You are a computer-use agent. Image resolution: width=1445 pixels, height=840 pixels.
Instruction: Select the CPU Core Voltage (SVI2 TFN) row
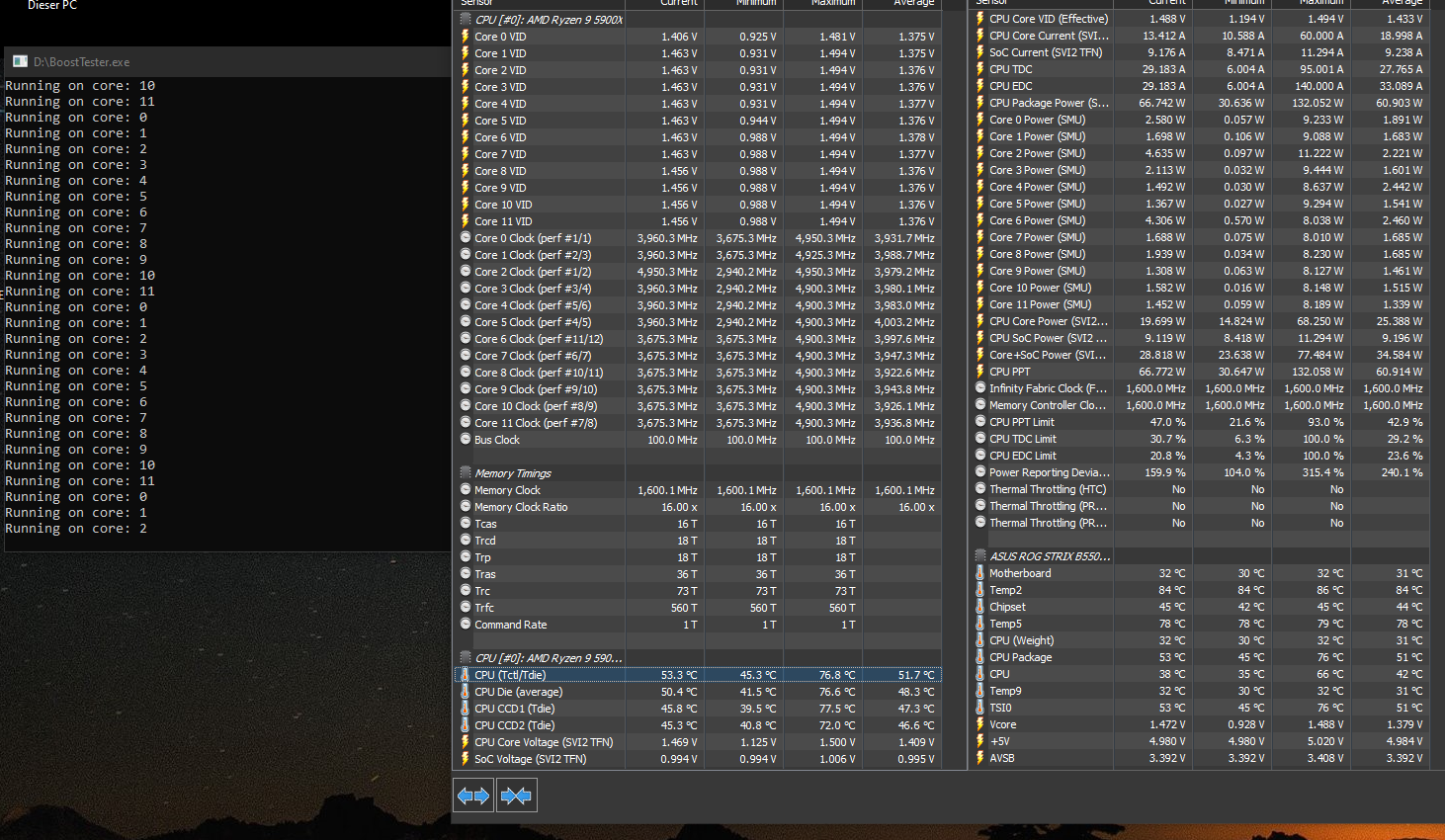[698, 742]
